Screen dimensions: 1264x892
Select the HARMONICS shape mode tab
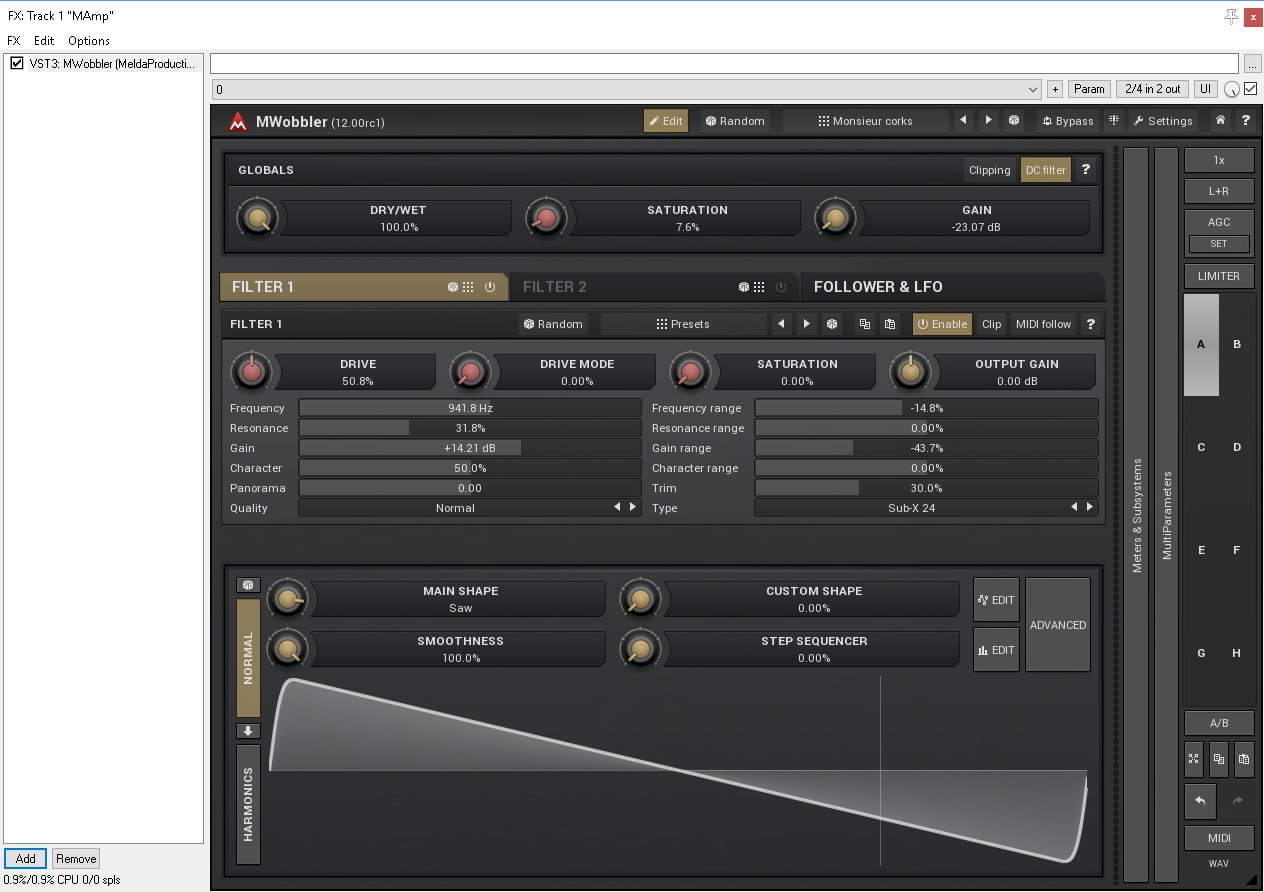coord(248,804)
